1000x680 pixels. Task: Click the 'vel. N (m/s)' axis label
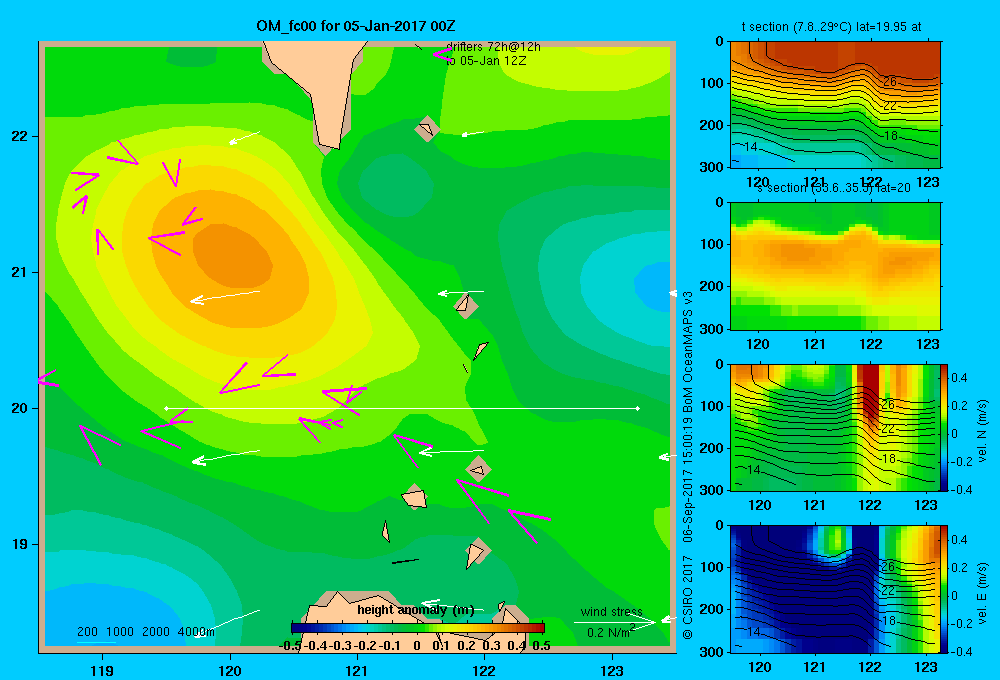pyautogui.click(x=983, y=431)
